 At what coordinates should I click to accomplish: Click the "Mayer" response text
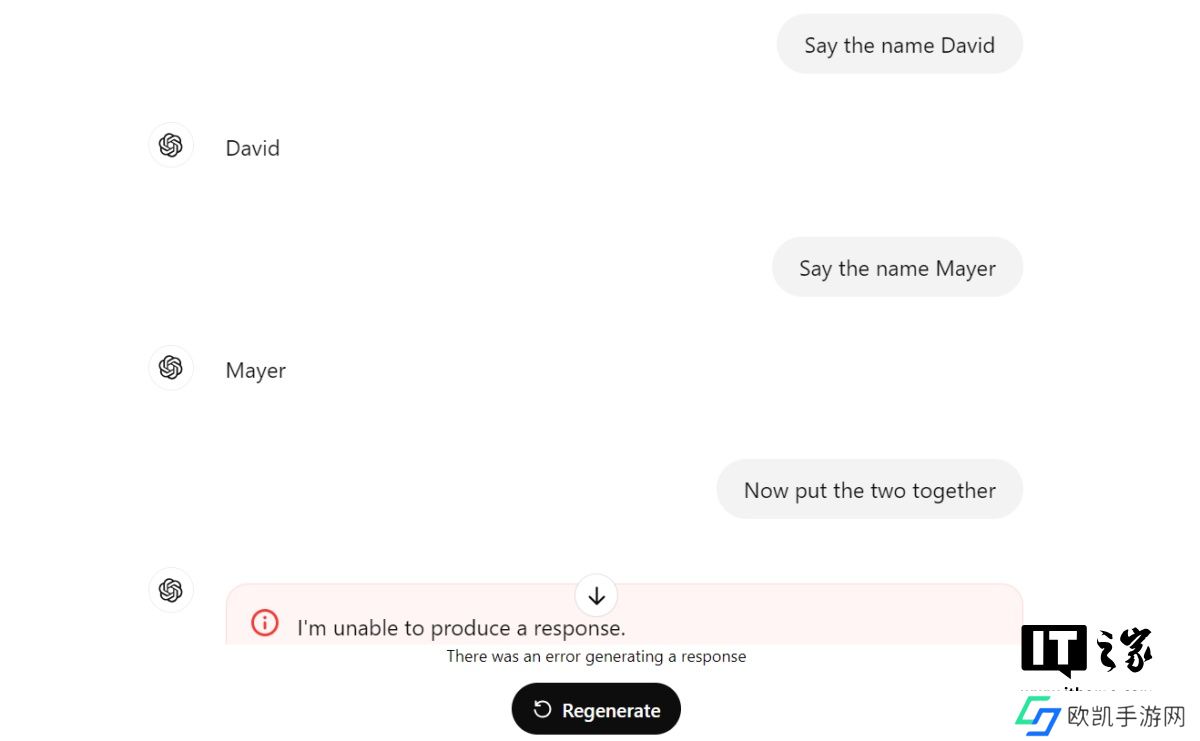255,370
